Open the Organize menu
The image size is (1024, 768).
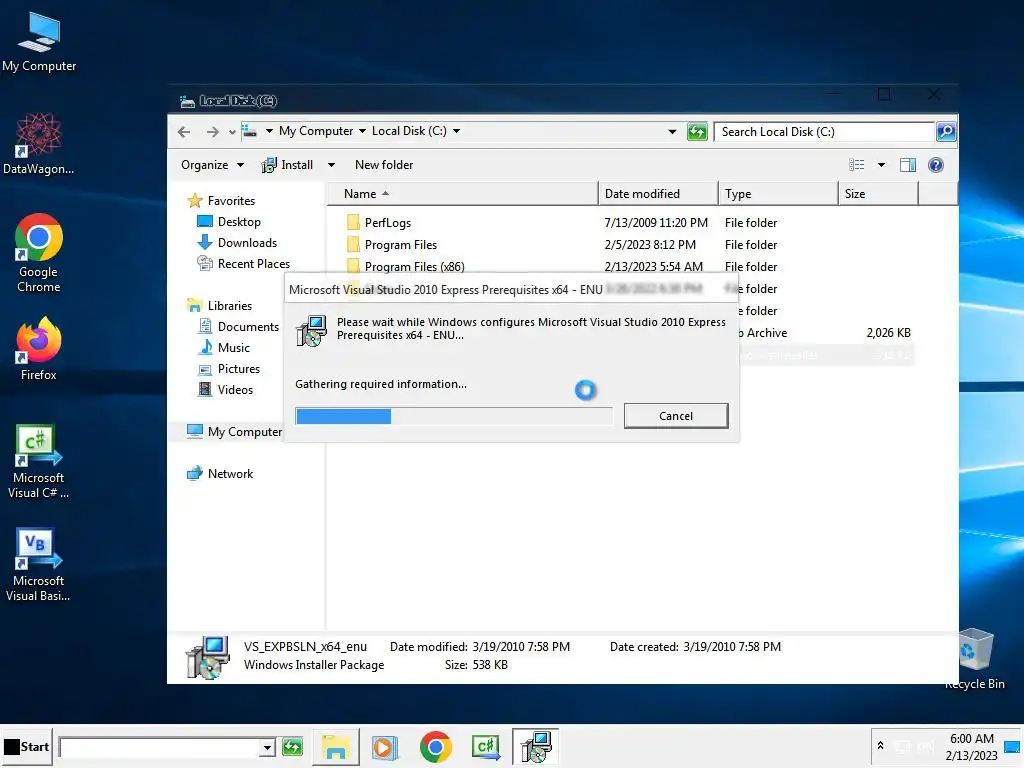212,165
